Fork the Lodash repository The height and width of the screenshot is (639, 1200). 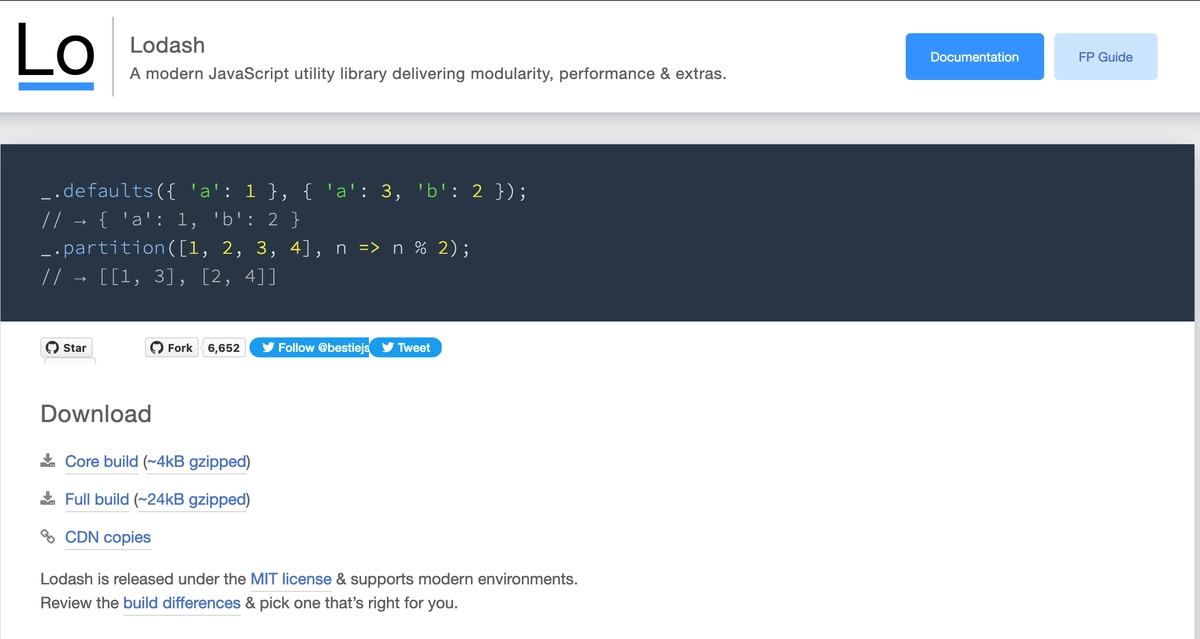(171, 347)
